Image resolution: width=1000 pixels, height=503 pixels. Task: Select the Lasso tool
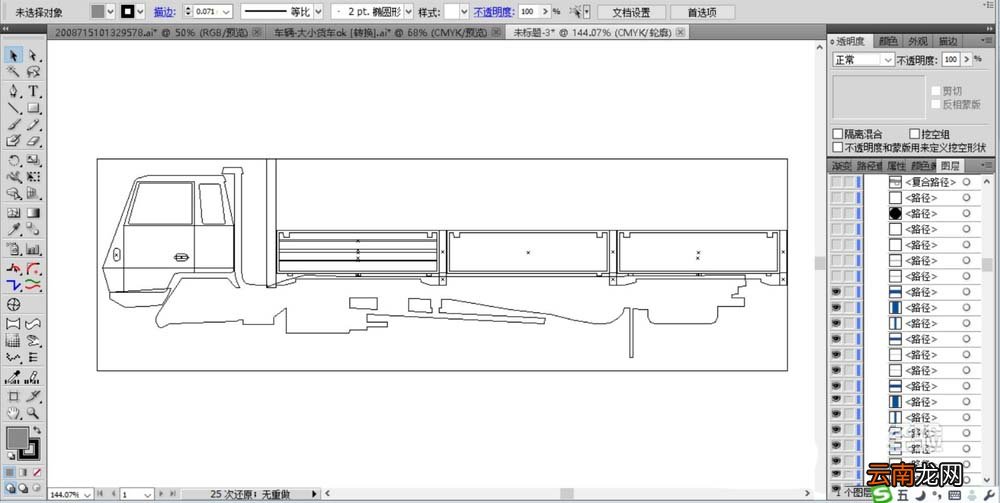(33, 71)
